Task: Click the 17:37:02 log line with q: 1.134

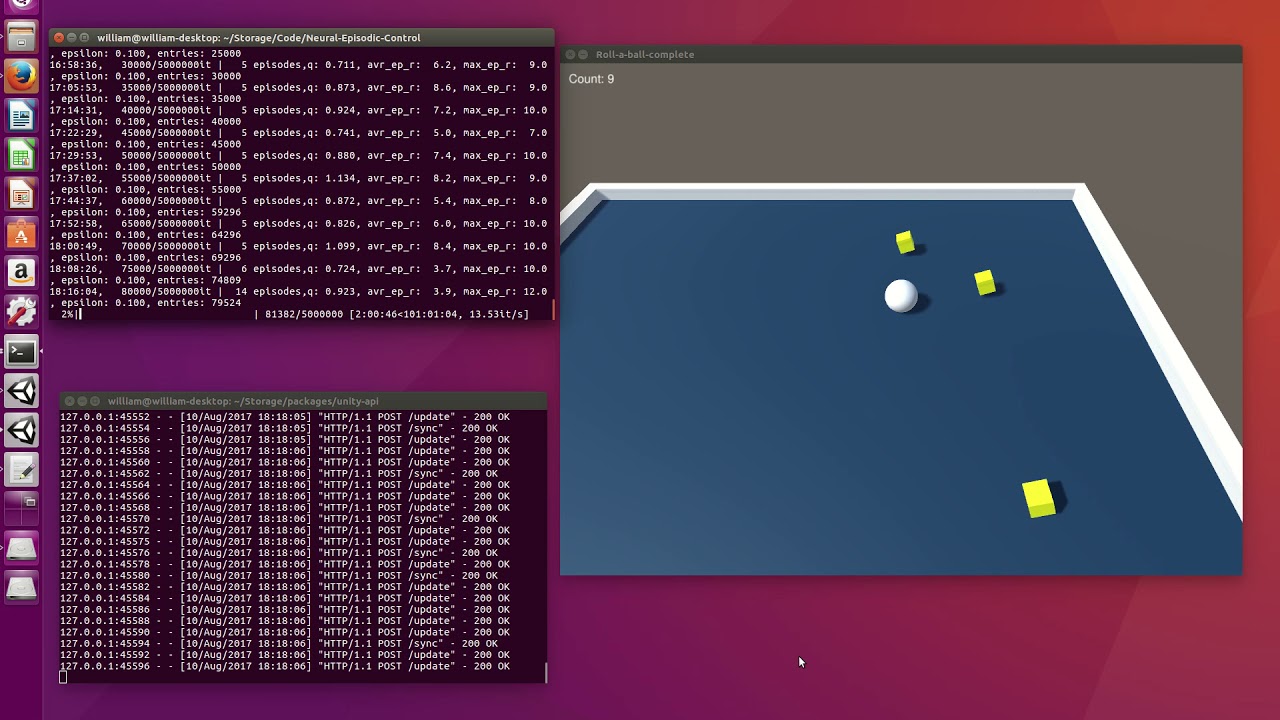Action: click(298, 178)
